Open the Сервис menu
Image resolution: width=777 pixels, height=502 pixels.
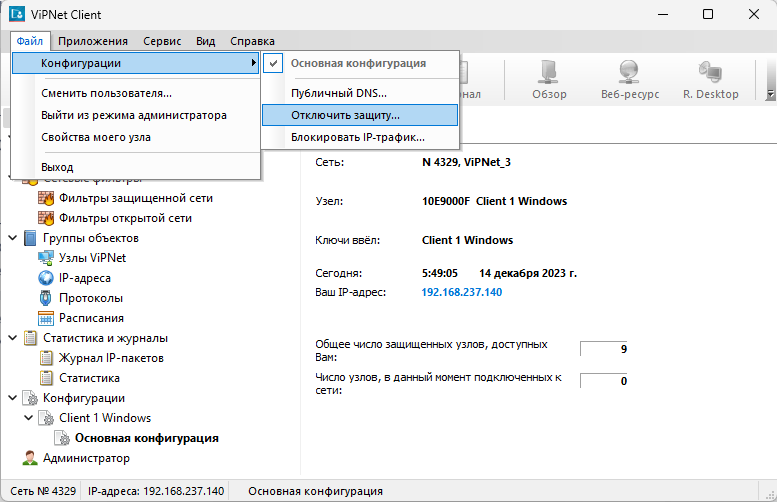pyautogui.click(x=162, y=41)
